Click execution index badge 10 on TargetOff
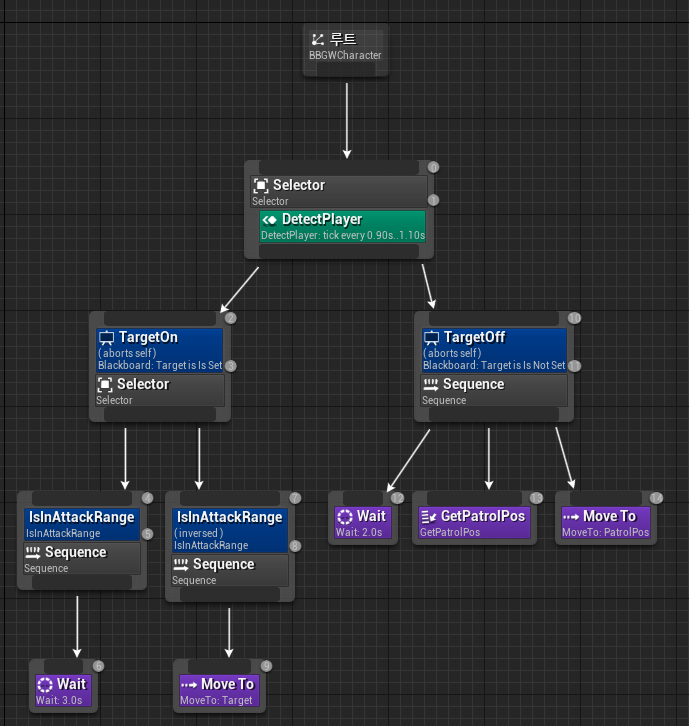The image size is (689, 726). (x=574, y=318)
